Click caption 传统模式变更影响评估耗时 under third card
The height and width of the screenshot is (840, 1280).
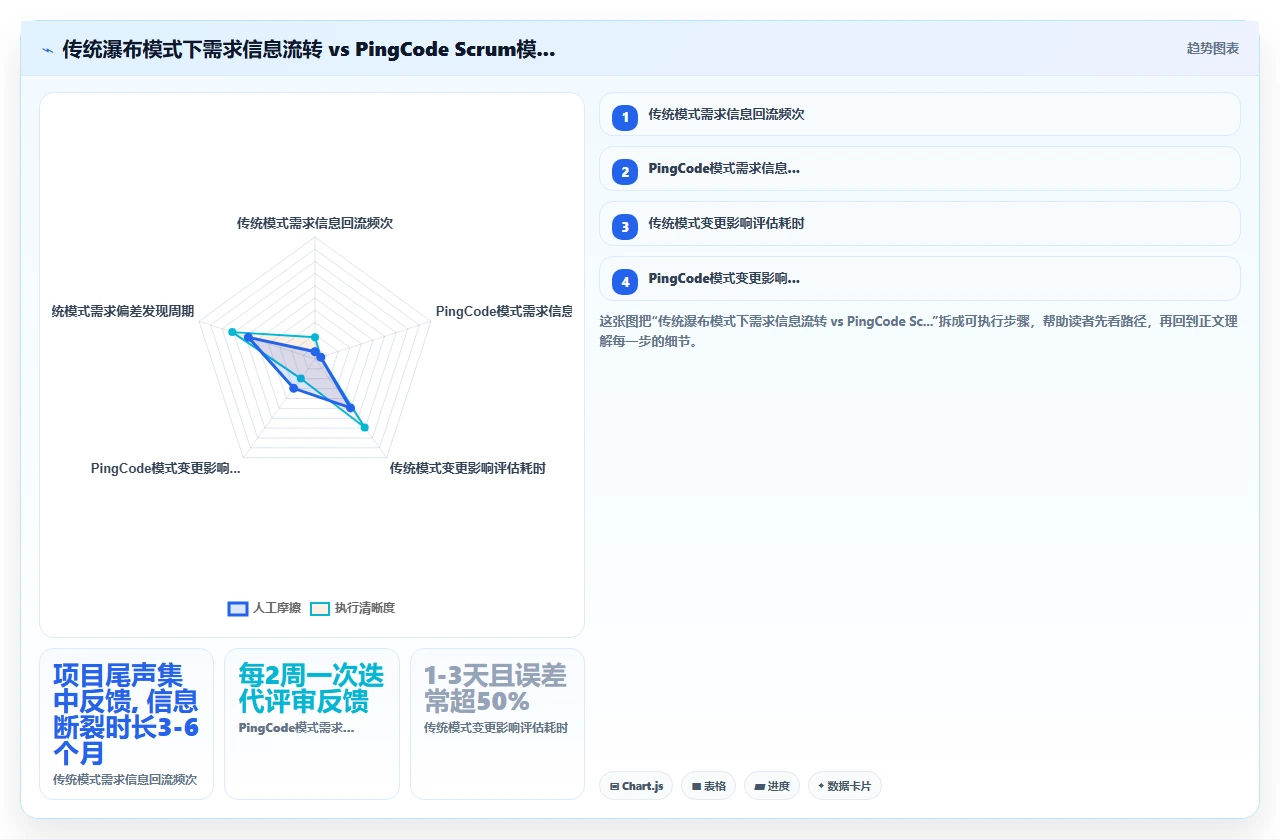496,728
